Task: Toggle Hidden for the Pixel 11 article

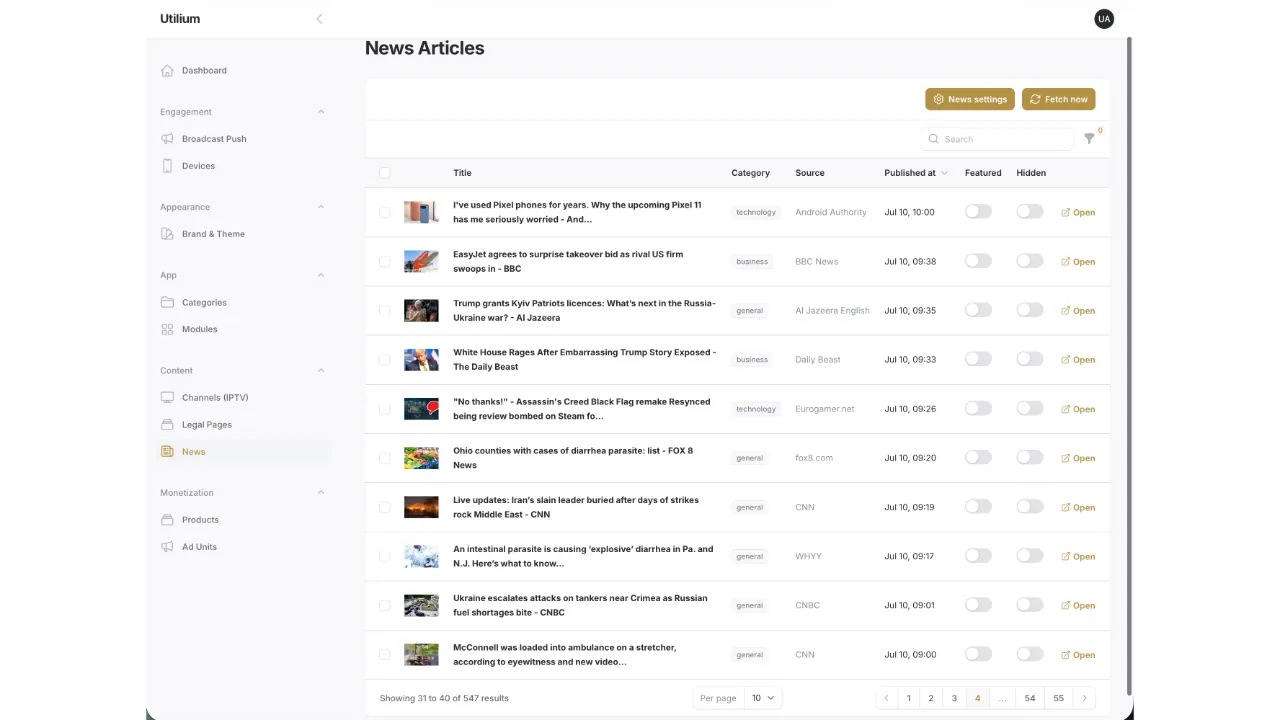Action: [x=1030, y=212]
